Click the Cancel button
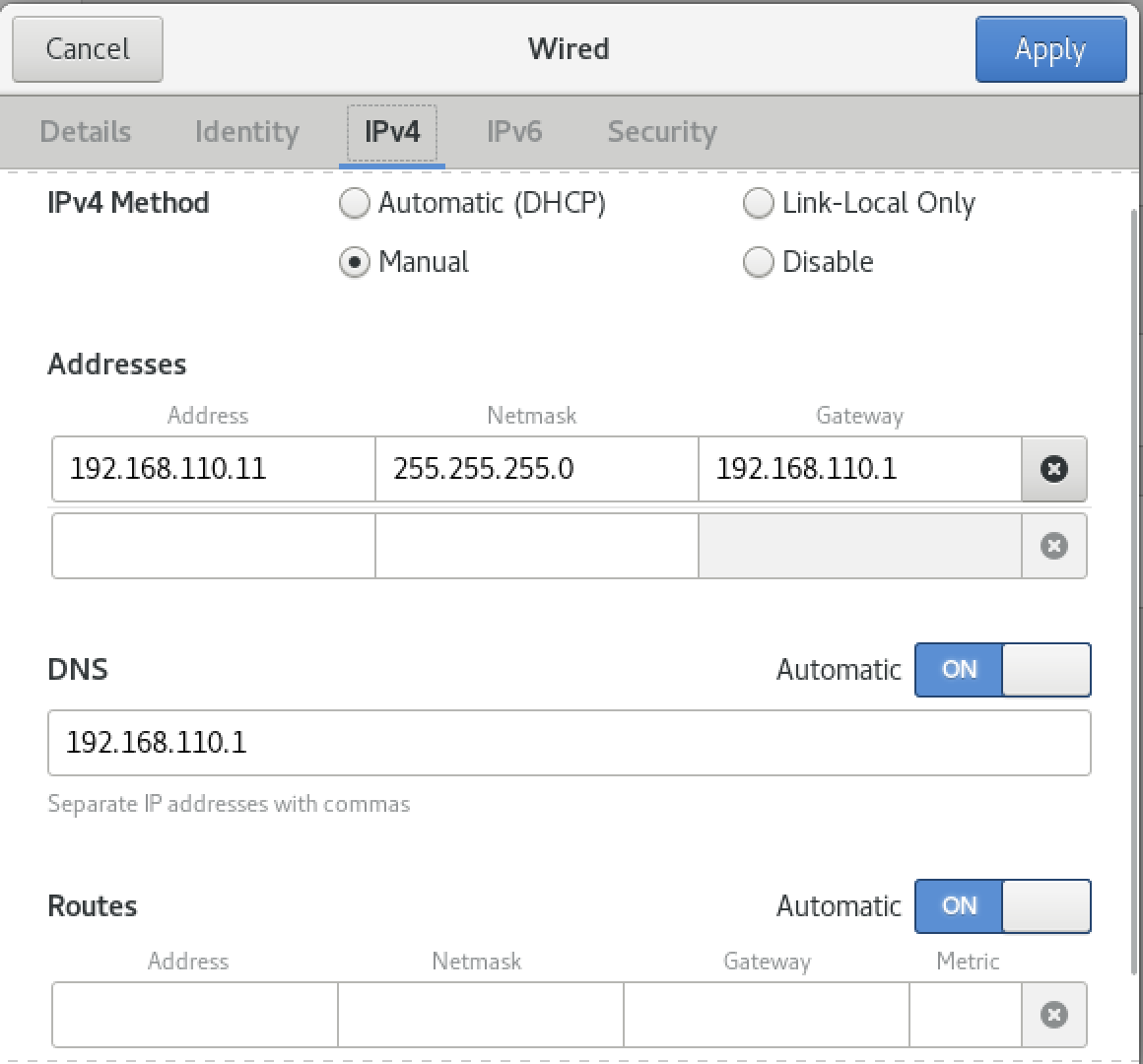The image size is (1143, 1064). pos(88,49)
